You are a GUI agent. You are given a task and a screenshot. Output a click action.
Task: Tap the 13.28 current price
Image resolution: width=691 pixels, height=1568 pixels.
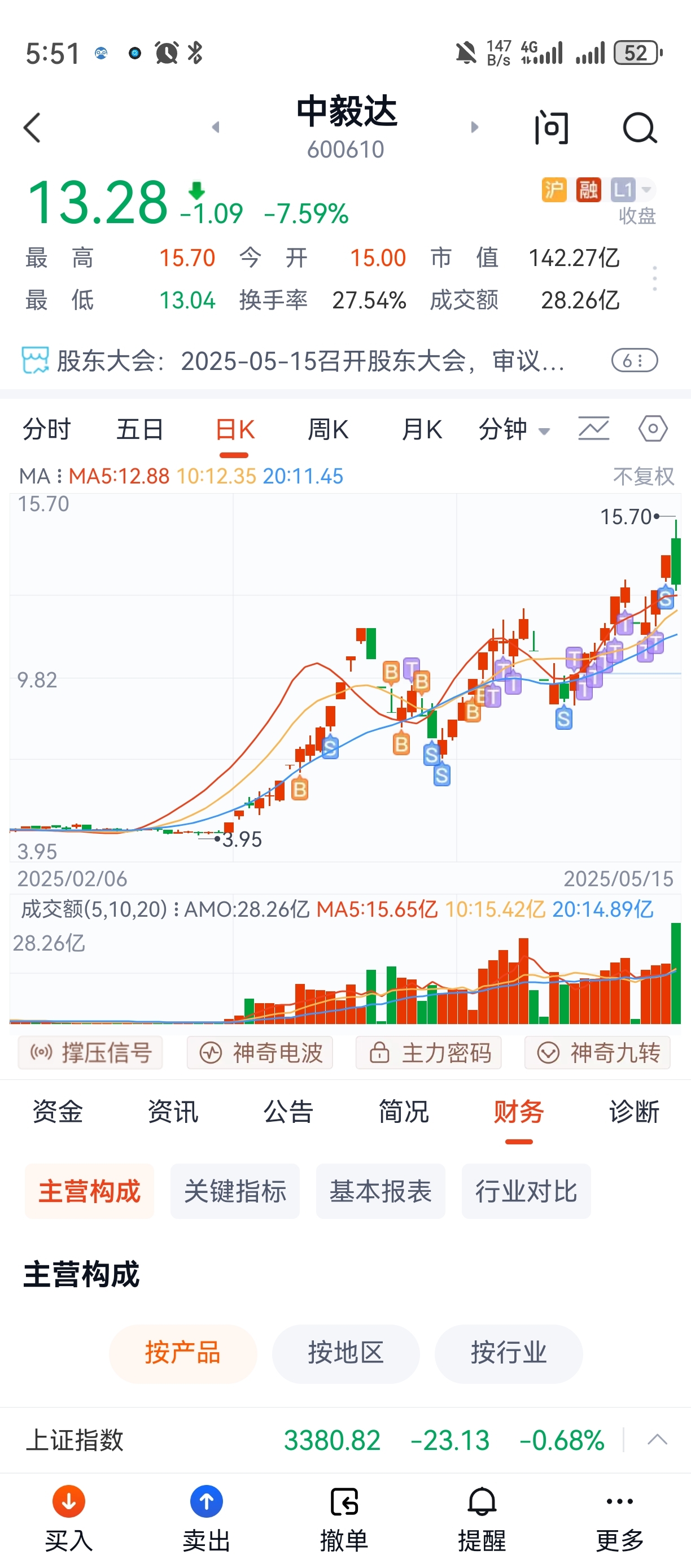98,202
